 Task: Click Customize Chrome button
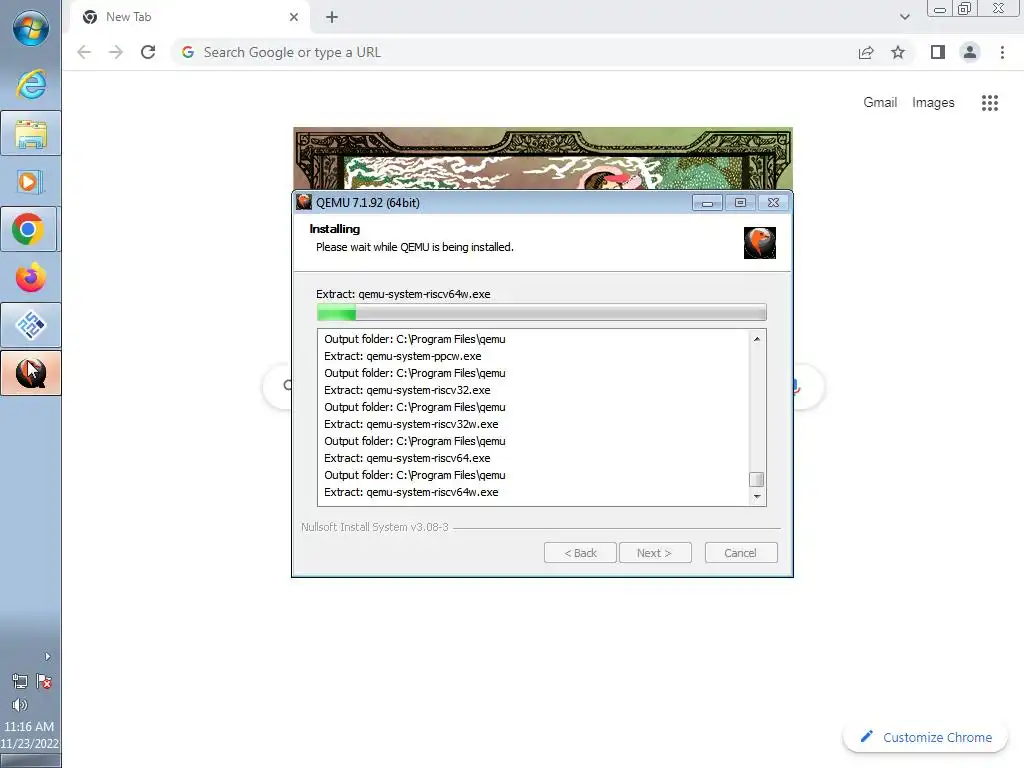click(926, 737)
